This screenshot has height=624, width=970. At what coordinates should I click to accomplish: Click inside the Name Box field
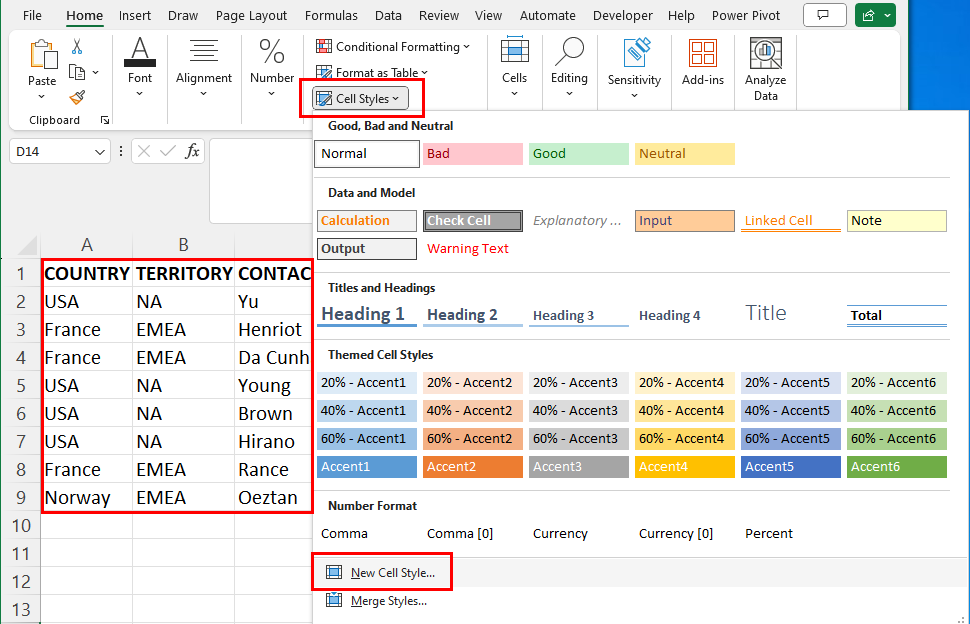tap(53, 152)
